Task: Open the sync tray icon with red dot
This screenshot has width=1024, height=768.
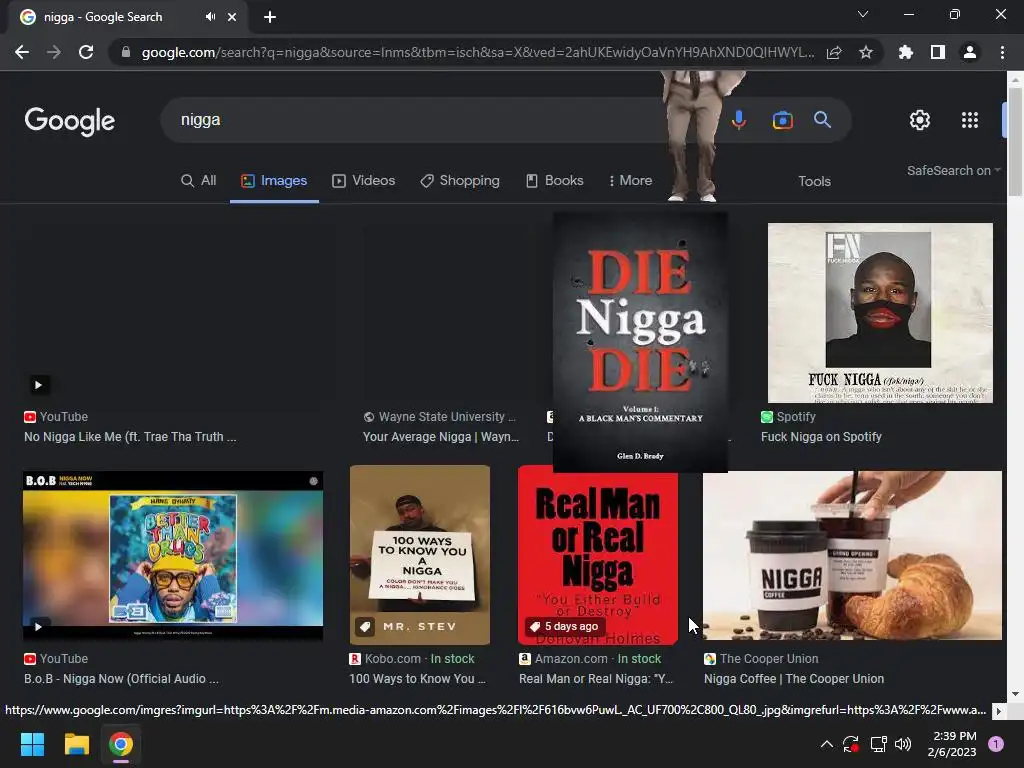Action: click(851, 744)
